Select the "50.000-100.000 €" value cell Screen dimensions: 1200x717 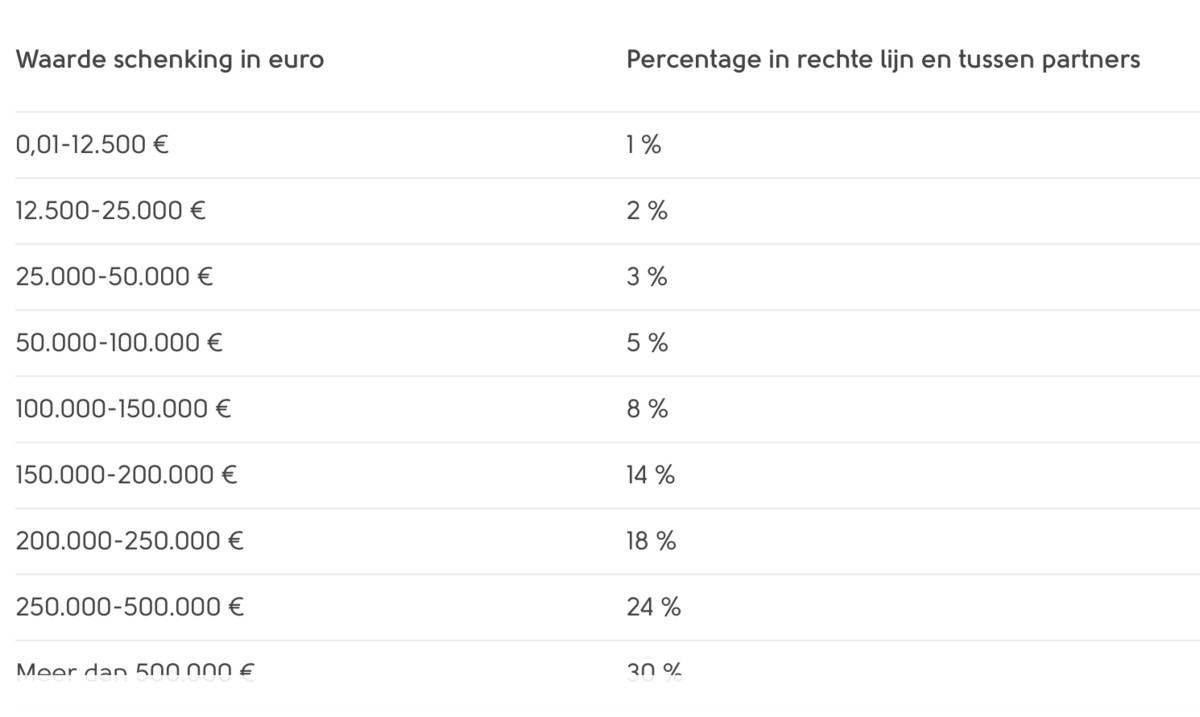pyautogui.click(x=119, y=343)
